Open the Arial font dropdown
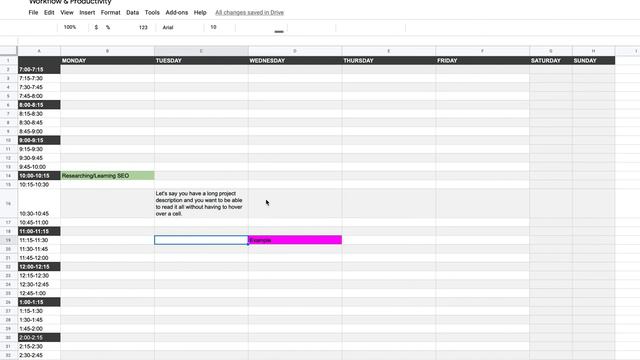This screenshot has height=360, width=640. click(168, 27)
